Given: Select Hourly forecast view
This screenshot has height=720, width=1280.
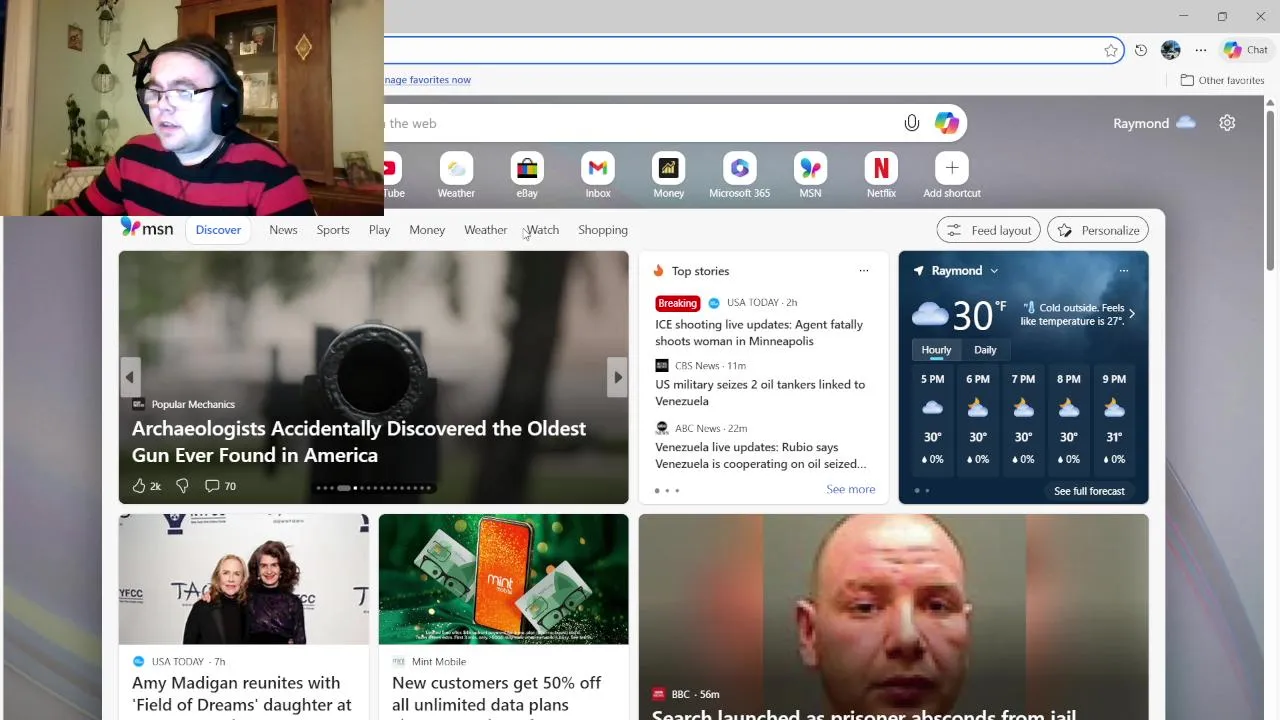Looking at the screenshot, I should (936, 350).
